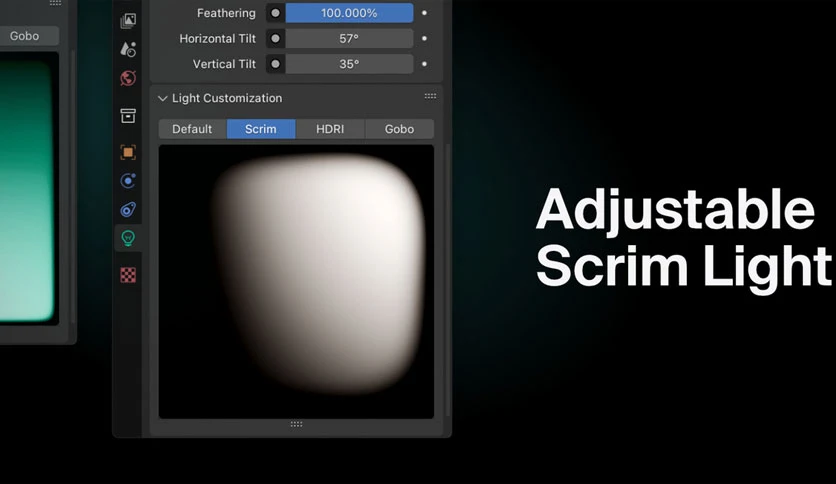Animate Horizontal Tilt property keyframe dot
836x484 pixels.
[x=424, y=38]
